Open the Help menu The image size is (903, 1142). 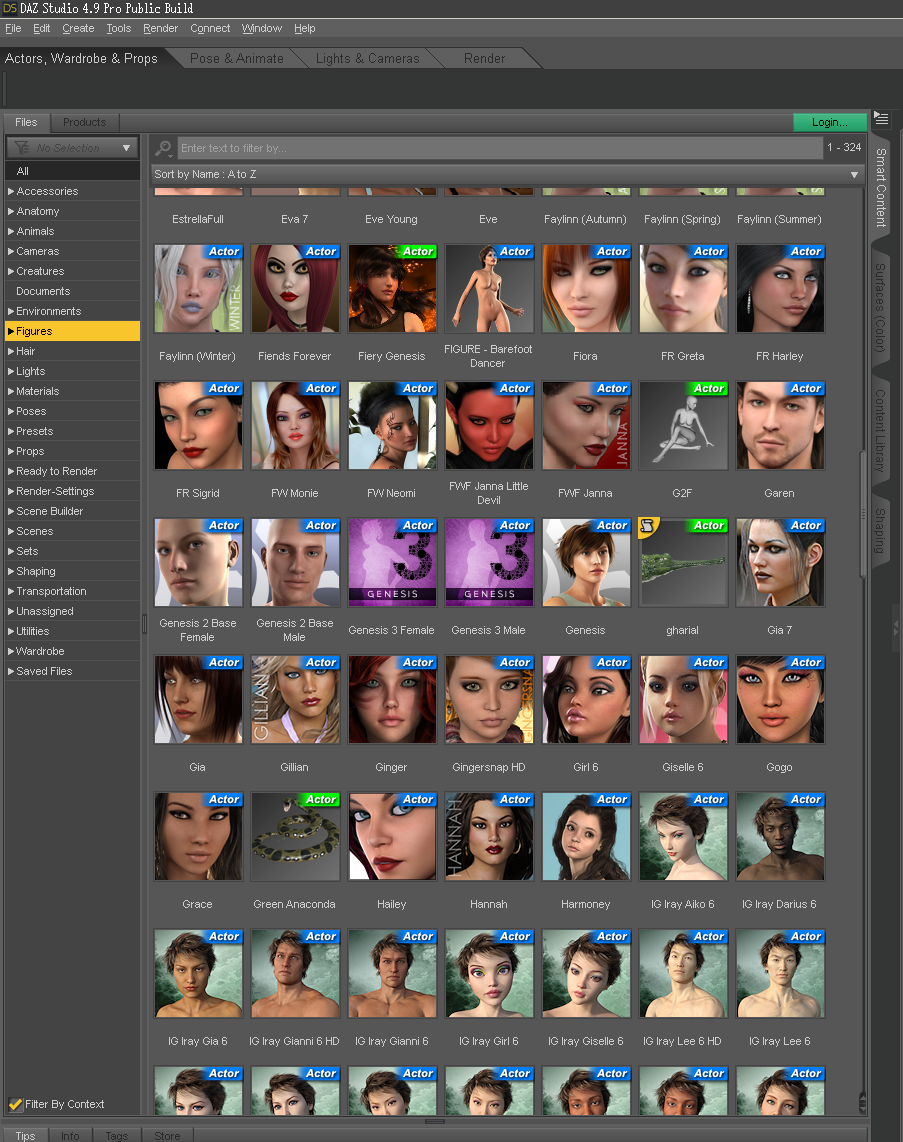click(304, 28)
